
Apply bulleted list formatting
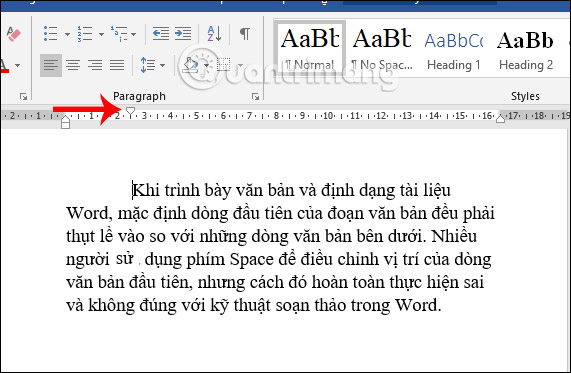(x=51, y=34)
